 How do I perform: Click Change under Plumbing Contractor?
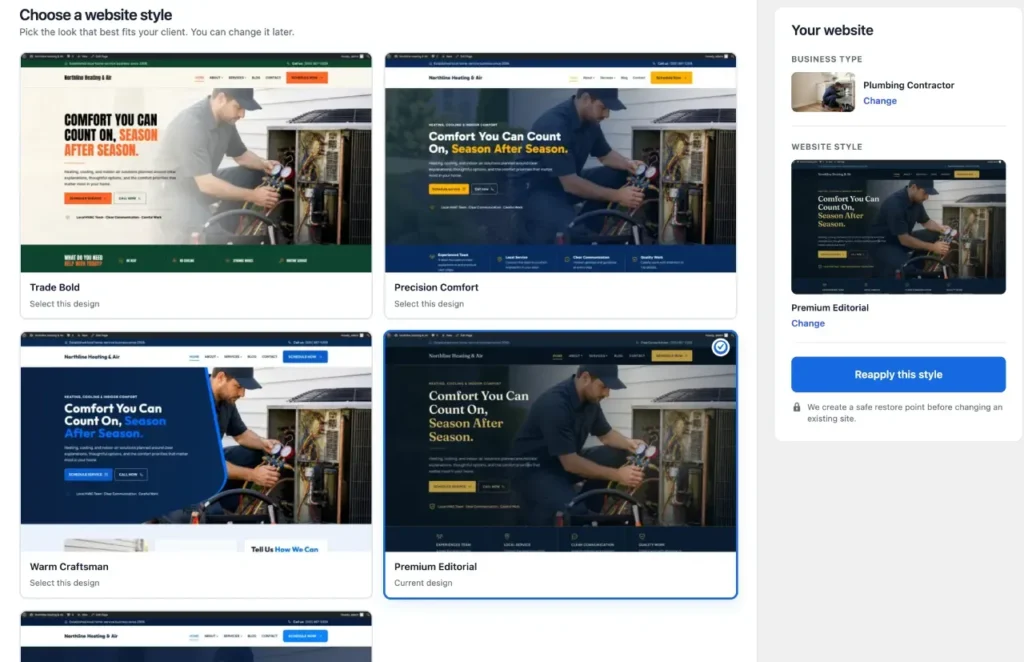coord(880,101)
